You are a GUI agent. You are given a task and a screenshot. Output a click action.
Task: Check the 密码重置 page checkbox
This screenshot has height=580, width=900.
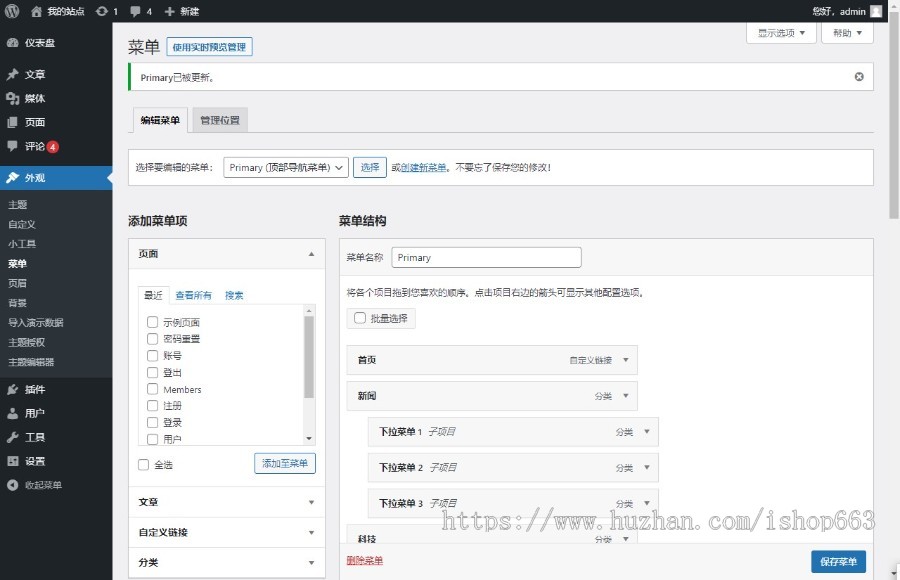point(152,338)
